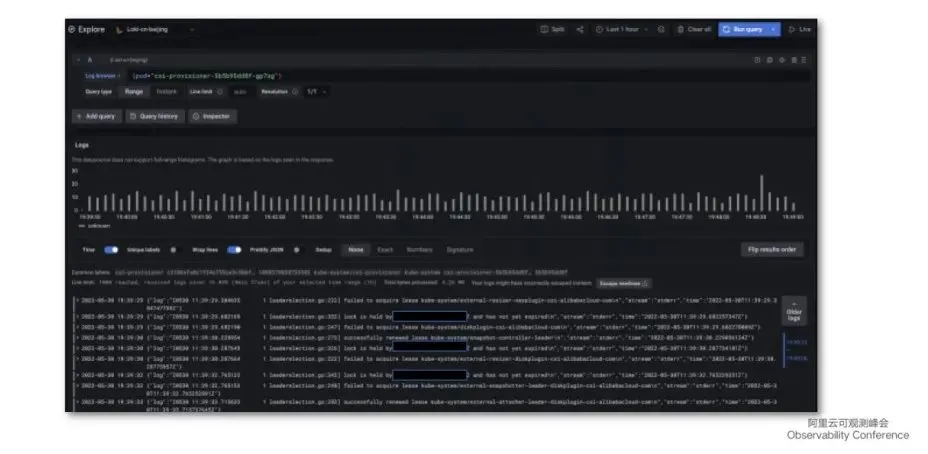The image size is (928, 454).
Task: Click the share shortened link icon
Action: coord(579,29)
